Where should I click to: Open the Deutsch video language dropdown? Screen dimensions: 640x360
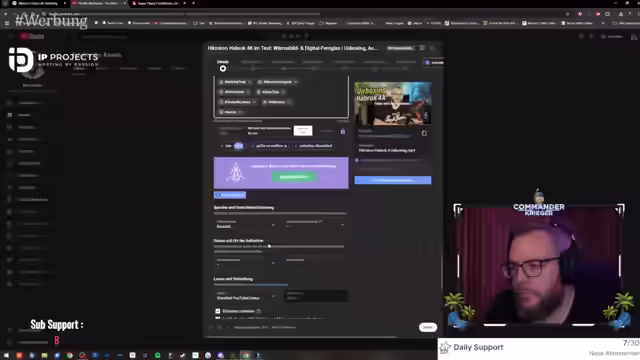pos(246,224)
